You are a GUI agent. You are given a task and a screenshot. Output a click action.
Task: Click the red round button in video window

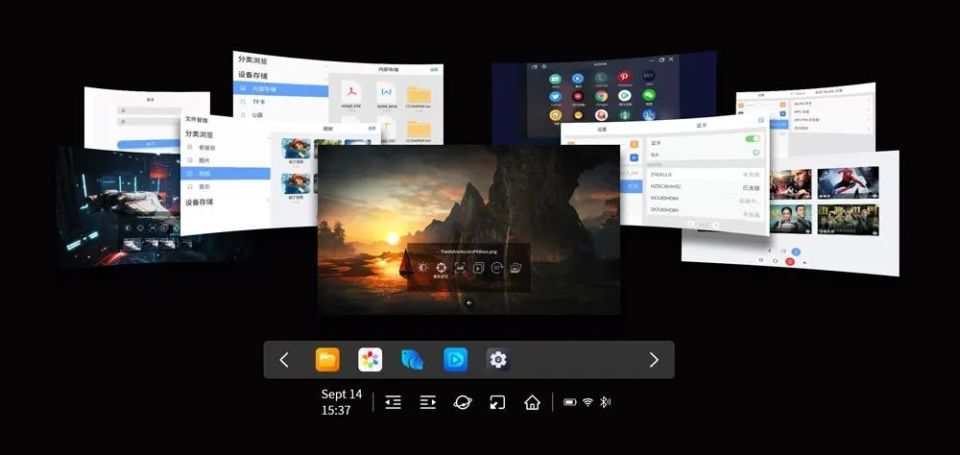coord(790,261)
